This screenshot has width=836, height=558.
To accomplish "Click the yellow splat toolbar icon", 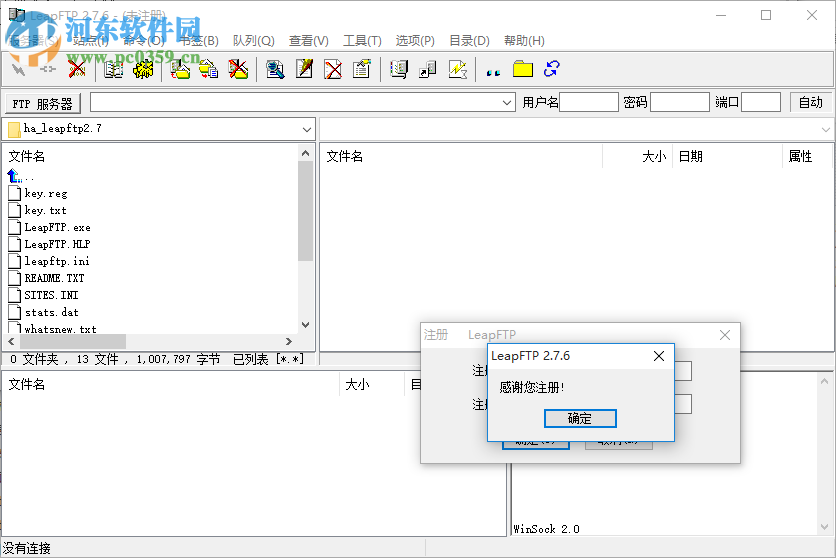I will [x=143, y=69].
